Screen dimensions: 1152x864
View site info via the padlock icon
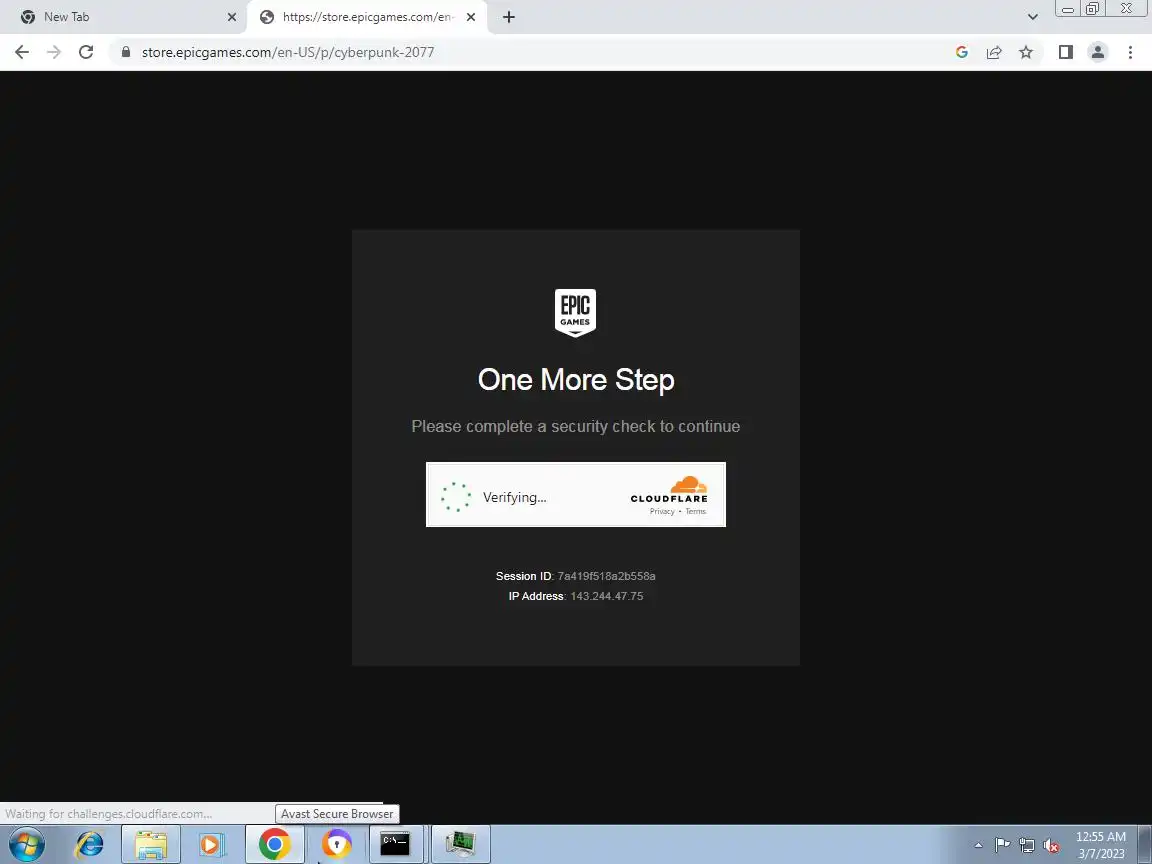[x=126, y=52]
